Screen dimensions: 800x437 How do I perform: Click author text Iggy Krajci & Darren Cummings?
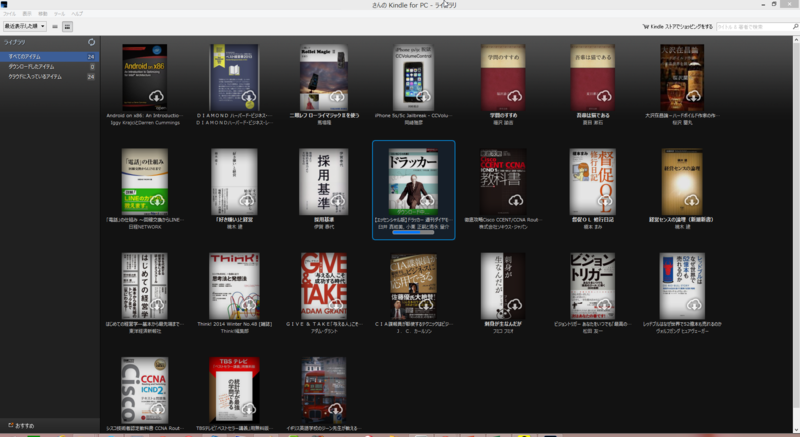click(145, 123)
